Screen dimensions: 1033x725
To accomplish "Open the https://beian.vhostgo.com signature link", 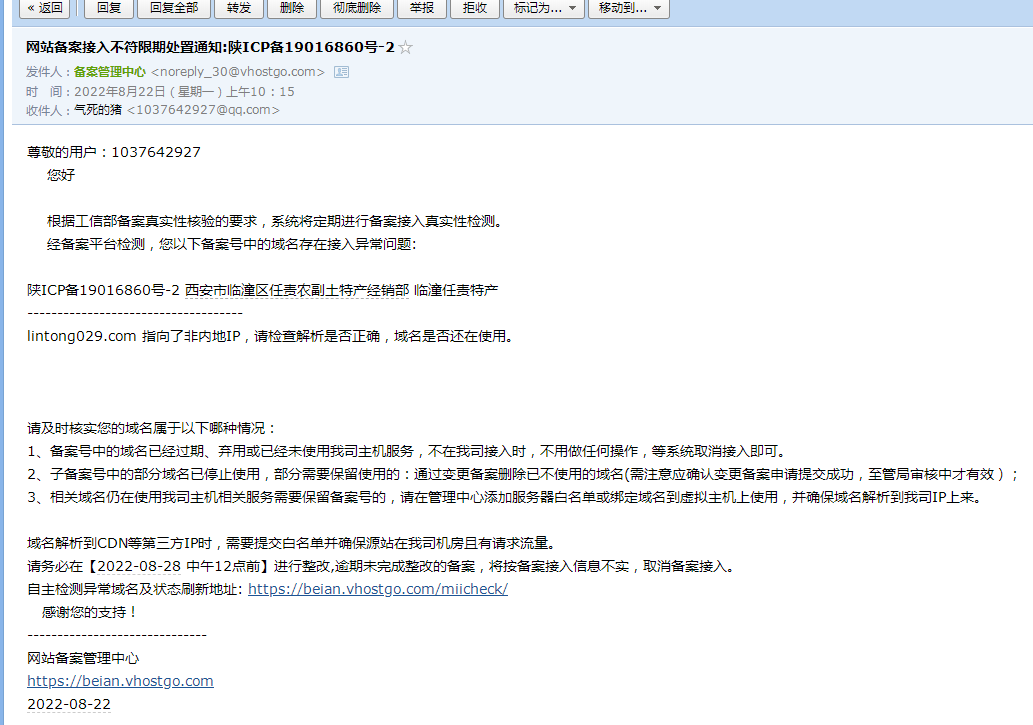I will 120,681.
